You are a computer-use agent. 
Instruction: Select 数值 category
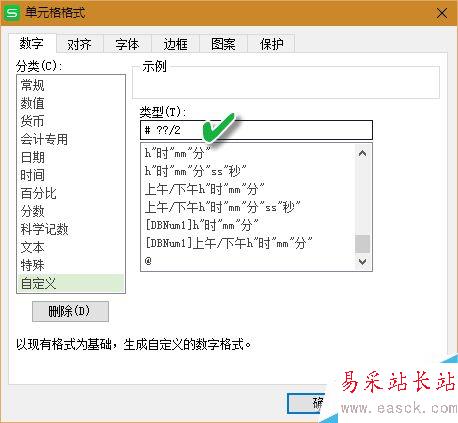point(71,103)
